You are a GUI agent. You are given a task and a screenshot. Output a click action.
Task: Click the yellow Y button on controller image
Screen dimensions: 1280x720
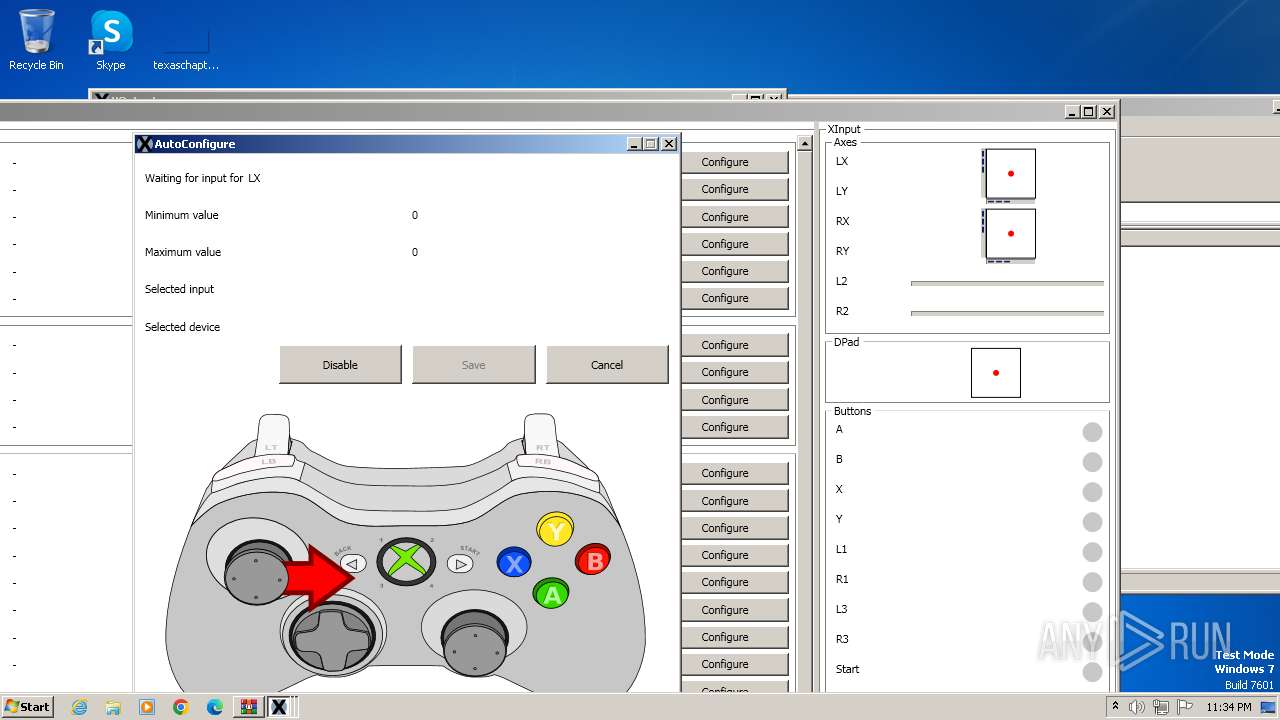coord(555,531)
